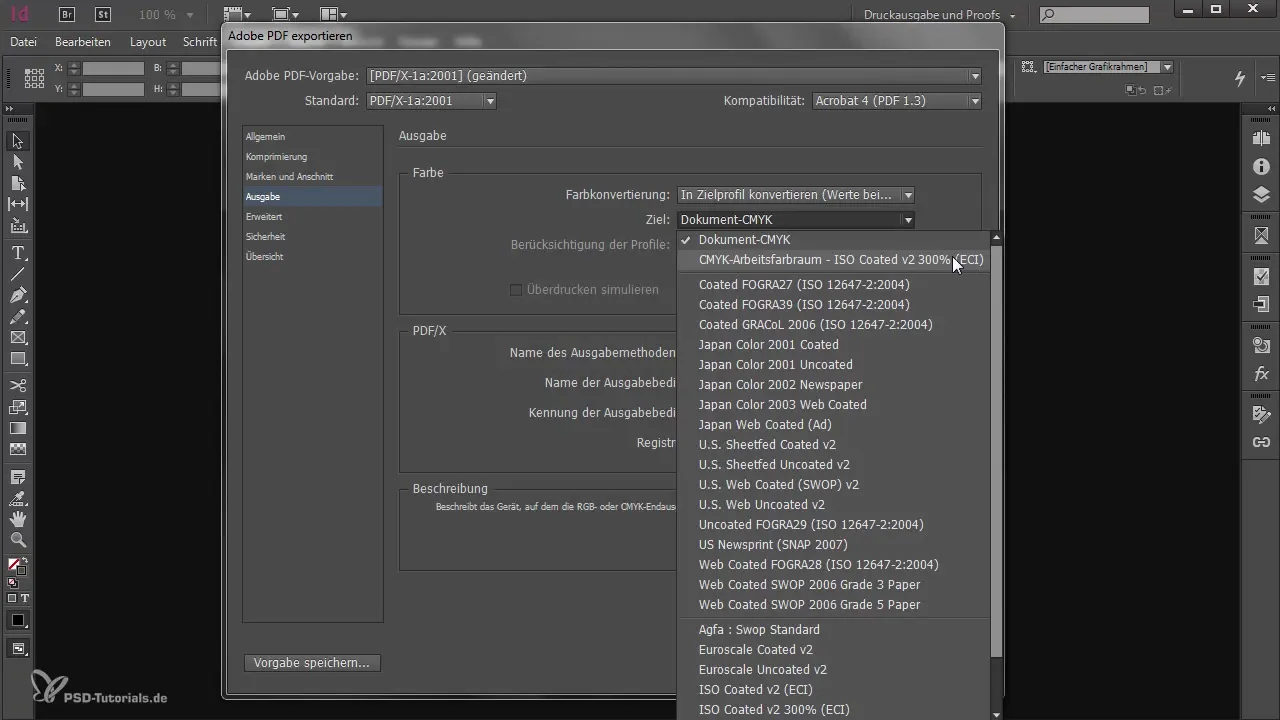Click the Vorgabe speichern button
1280x720 pixels.
tap(312, 663)
